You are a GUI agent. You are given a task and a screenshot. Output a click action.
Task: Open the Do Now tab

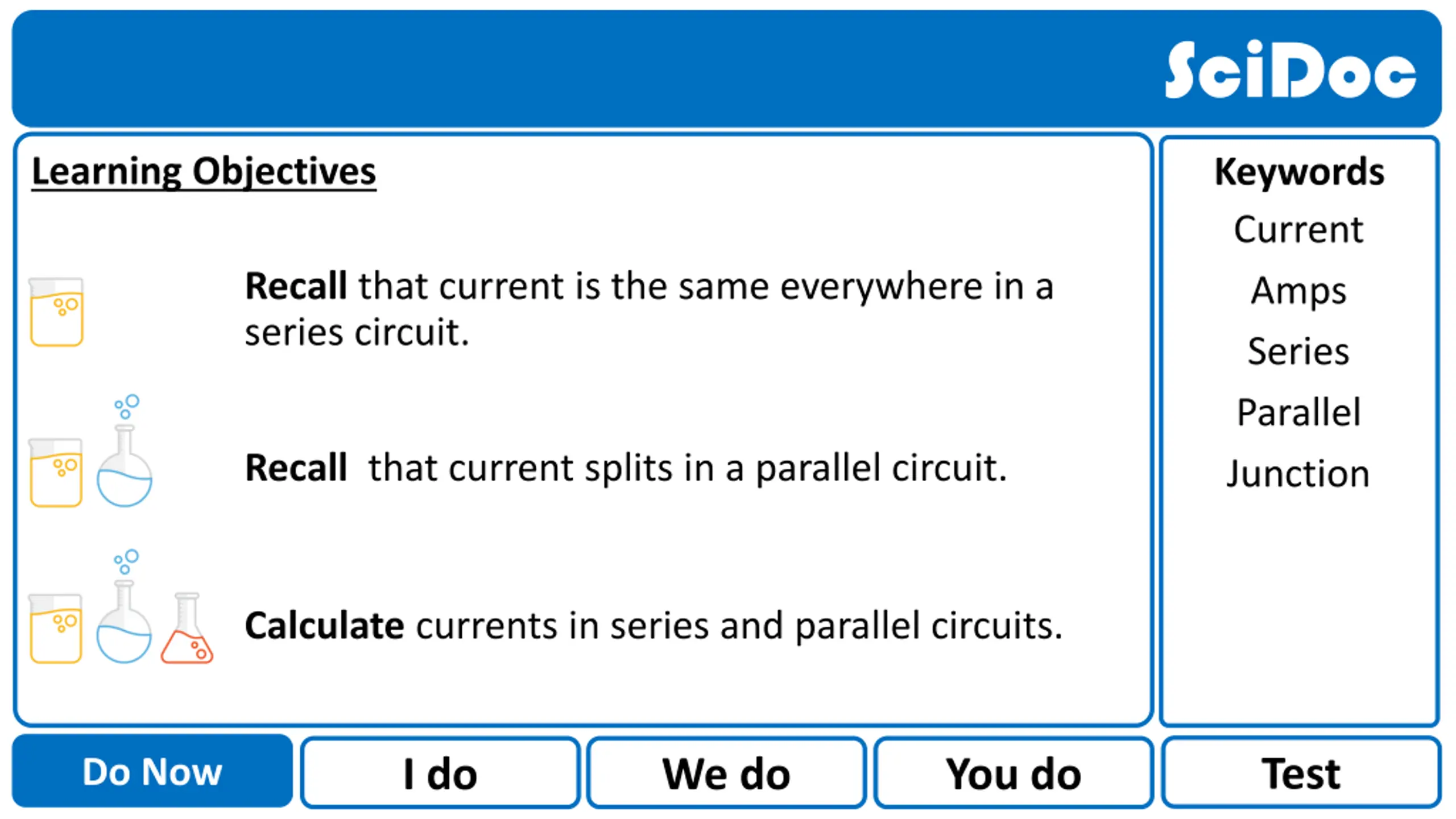point(152,772)
